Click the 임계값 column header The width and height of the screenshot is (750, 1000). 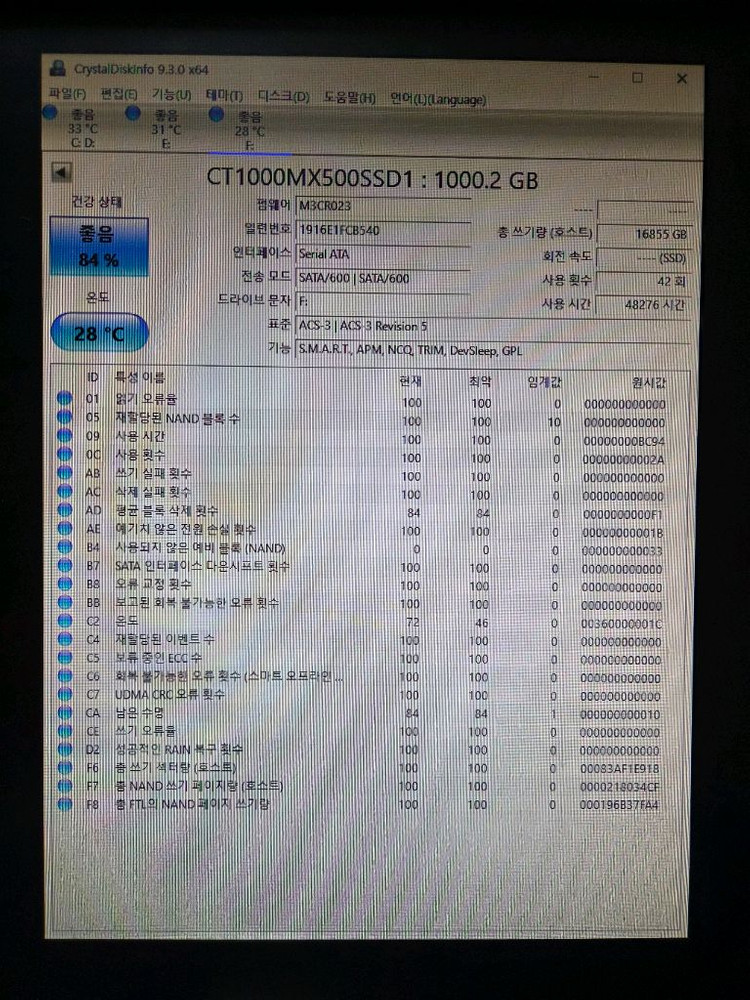tap(545, 382)
